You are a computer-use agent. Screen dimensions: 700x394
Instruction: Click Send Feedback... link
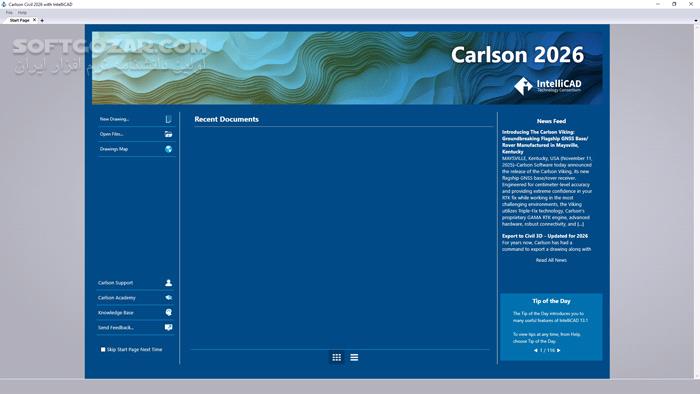click(x=116, y=328)
